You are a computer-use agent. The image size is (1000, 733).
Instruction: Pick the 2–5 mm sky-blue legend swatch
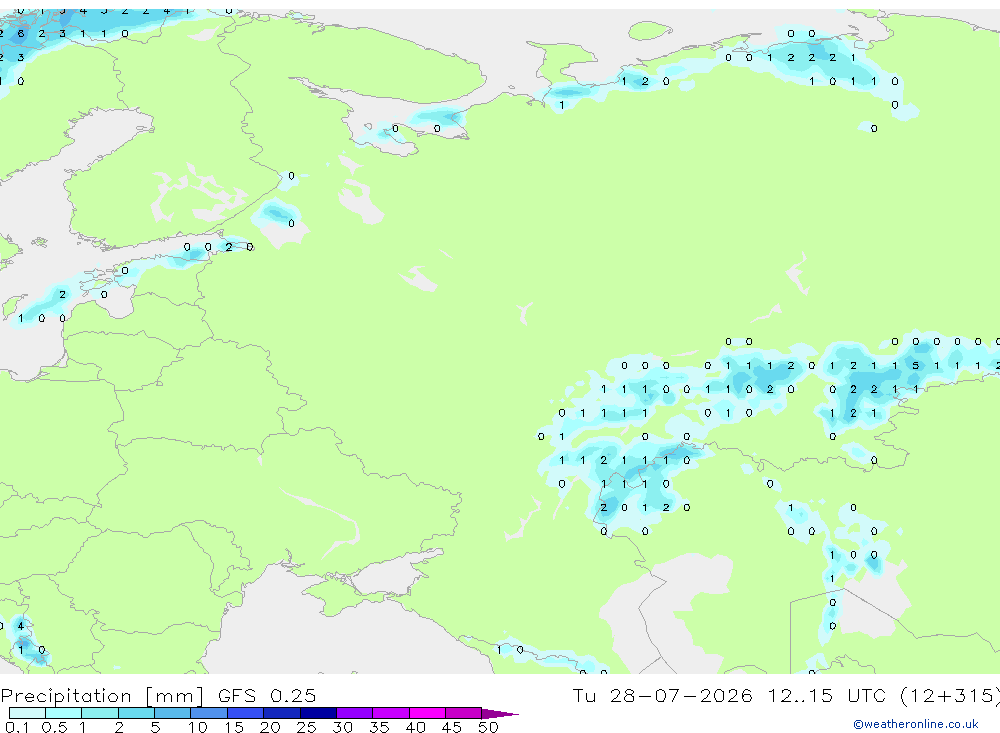136,713
